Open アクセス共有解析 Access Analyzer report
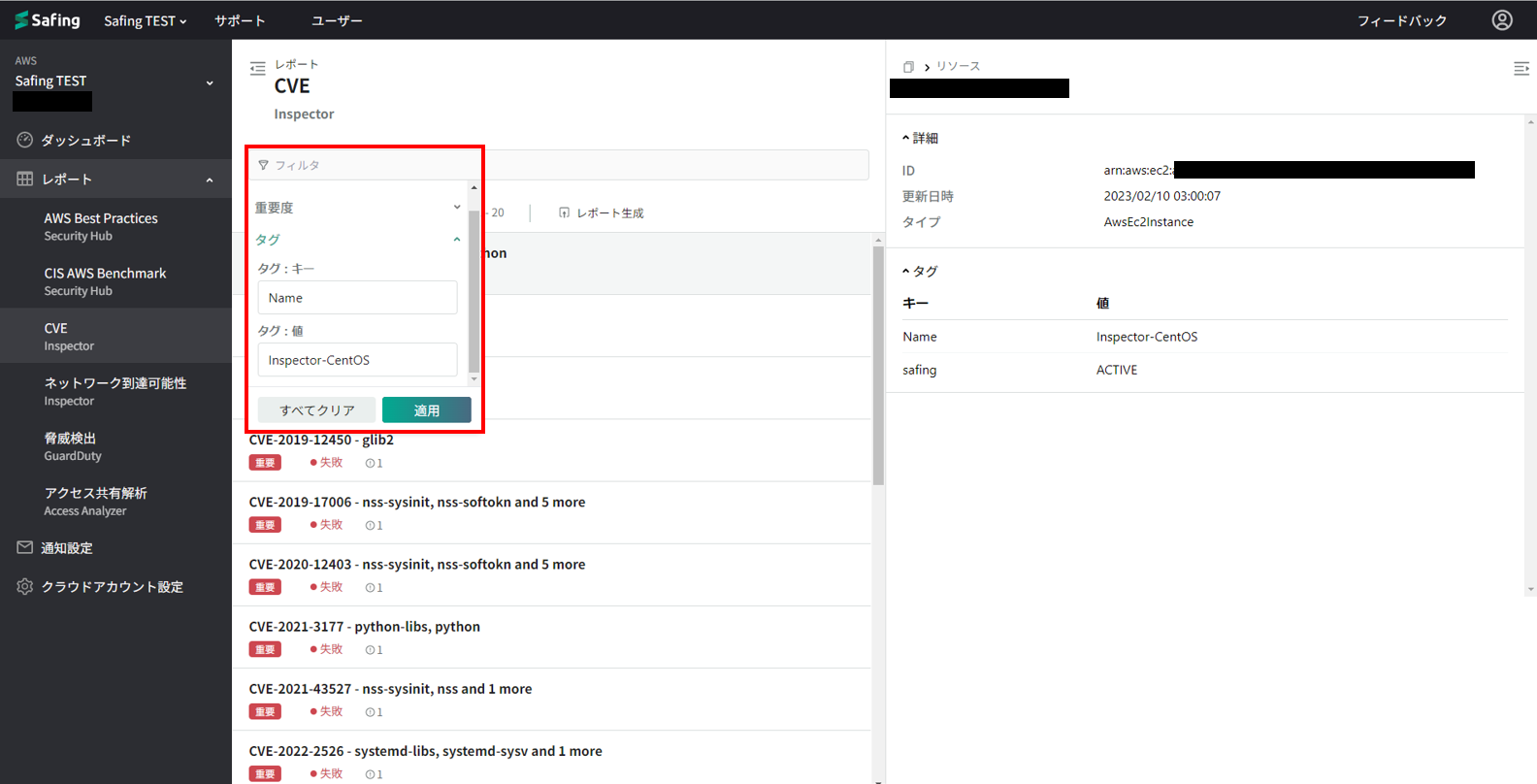Viewport: 1537px width, 784px height. (115, 501)
